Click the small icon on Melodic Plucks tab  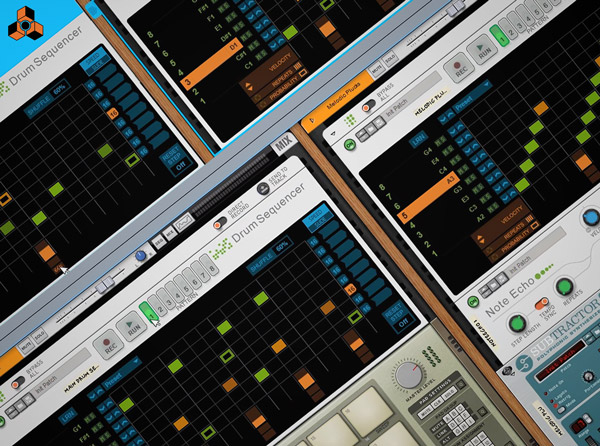point(312,120)
